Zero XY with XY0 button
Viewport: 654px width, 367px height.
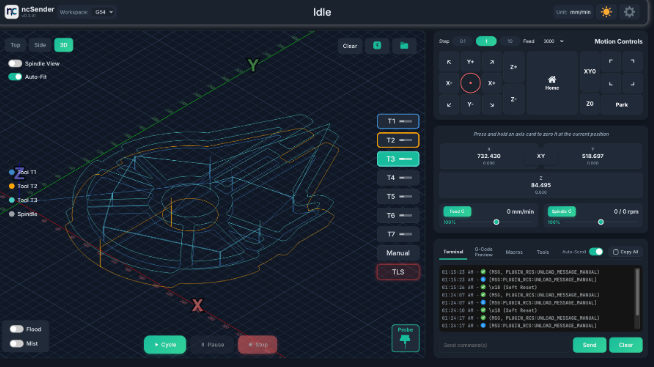589,72
